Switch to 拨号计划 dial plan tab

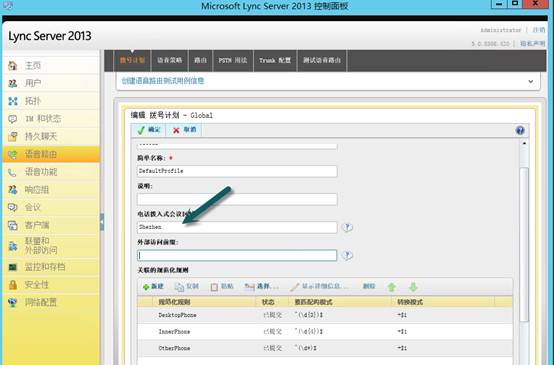pos(132,60)
